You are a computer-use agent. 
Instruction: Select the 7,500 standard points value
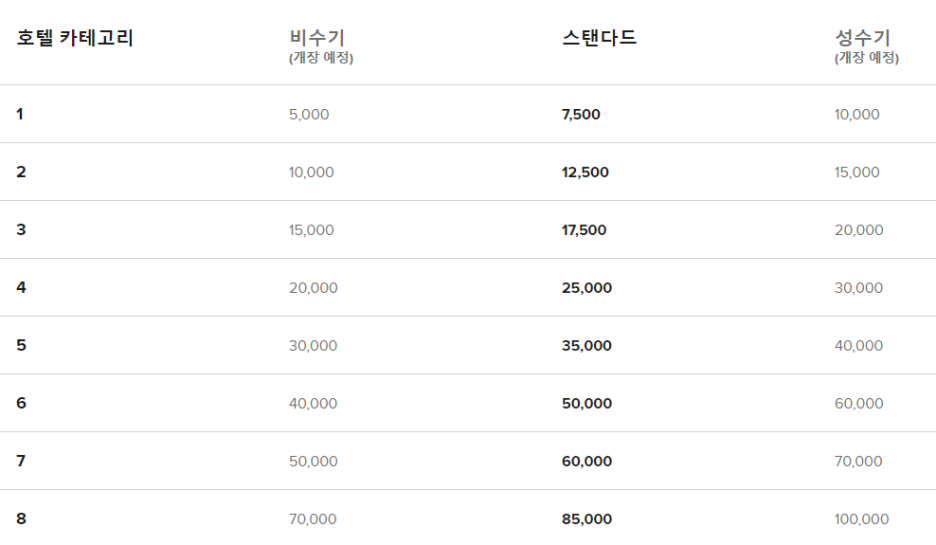pyautogui.click(x=581, y=115)
